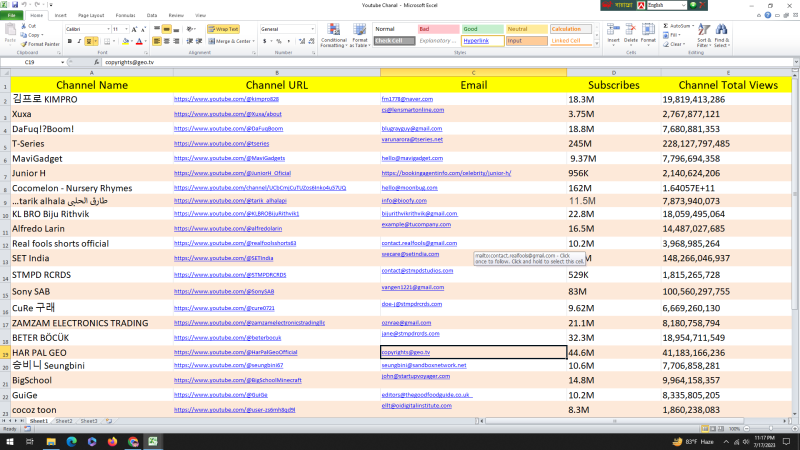The height and width of the screenshot is (450, 800).
Task: Switch to the Data tab
Action: [152, 15]
